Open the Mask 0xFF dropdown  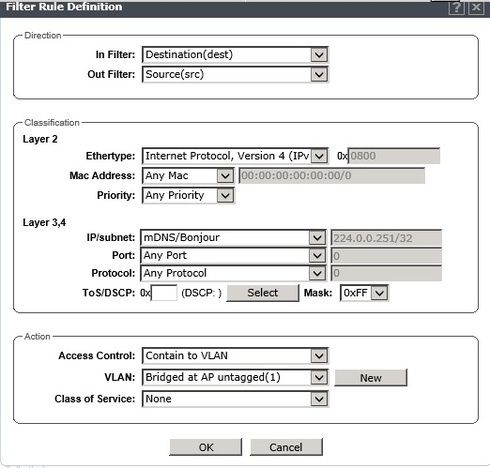pyautogui.click(x=364, y=293)
